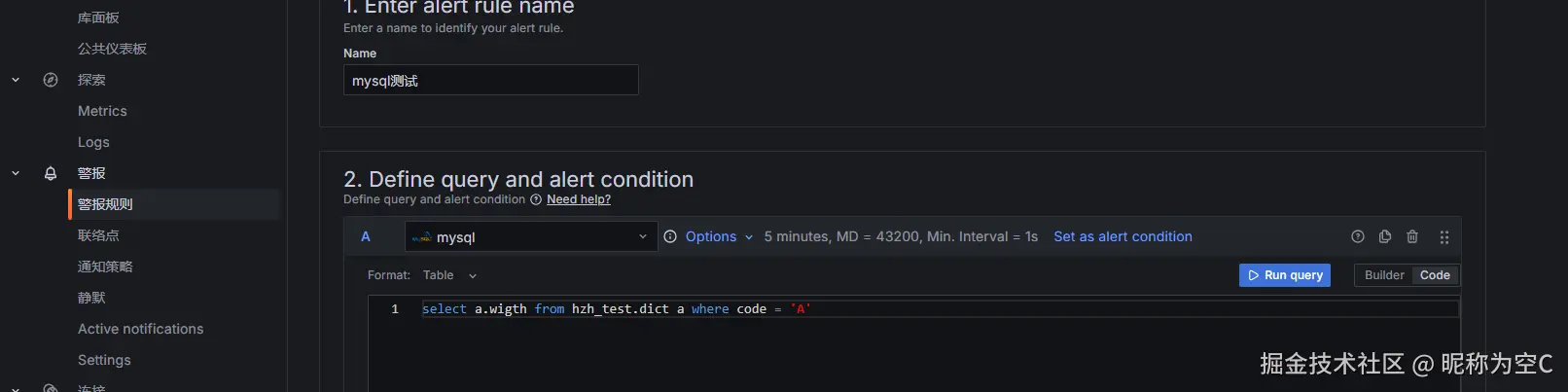Click the drag handle icon for query A
The height and width of the screenshot is (392, 1568).
[1444, 236]
